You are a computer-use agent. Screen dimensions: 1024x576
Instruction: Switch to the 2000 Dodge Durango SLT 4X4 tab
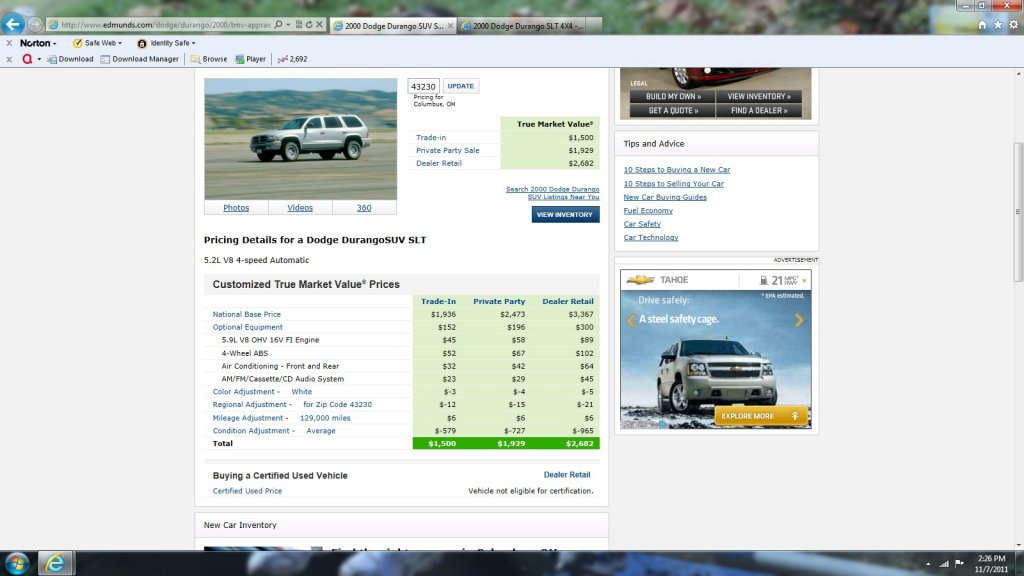(x=521, y=25)
